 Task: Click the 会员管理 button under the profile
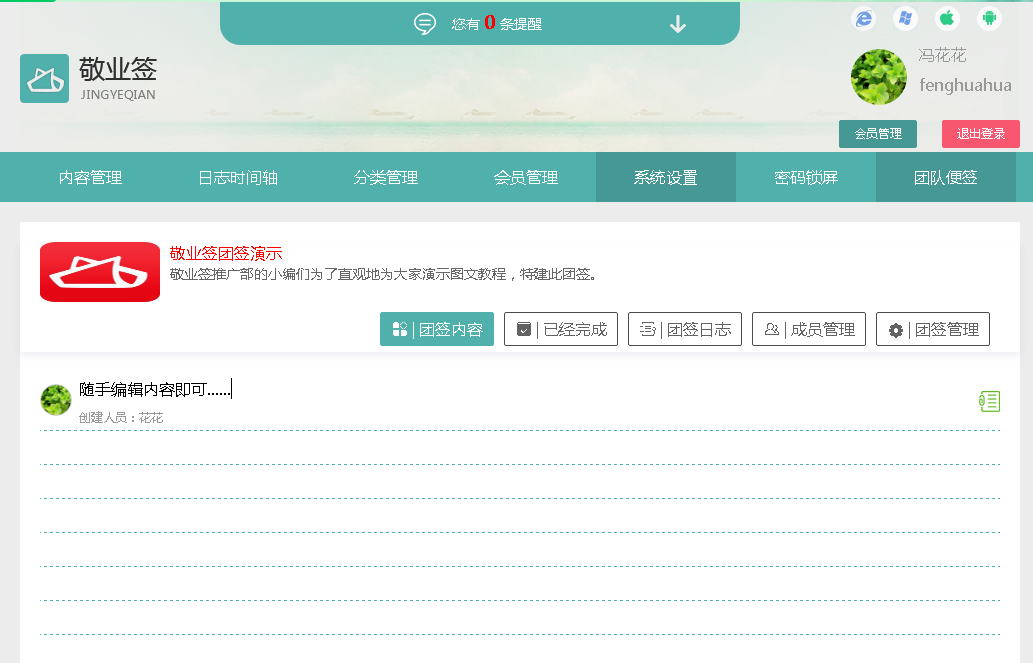(x=878, y=134)
